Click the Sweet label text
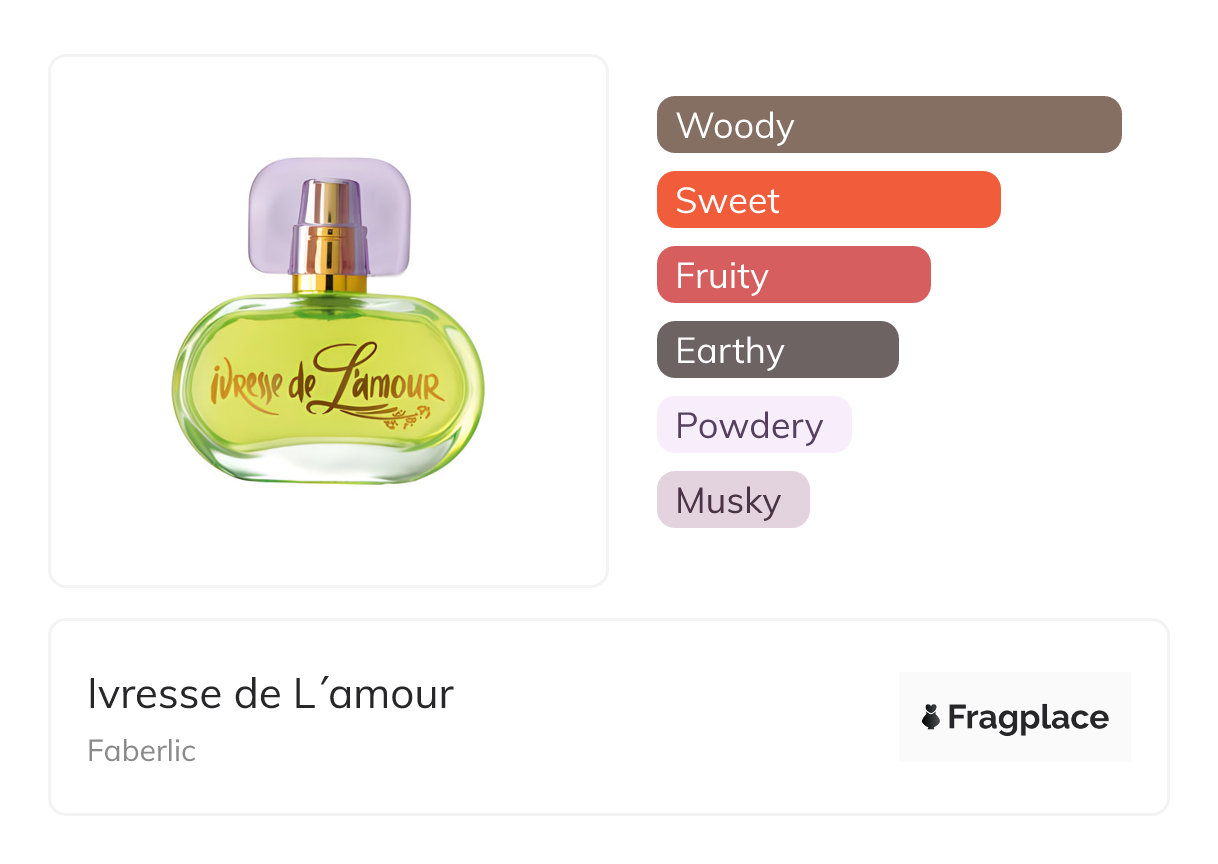The image size is (1218, 864). [728, 201]
